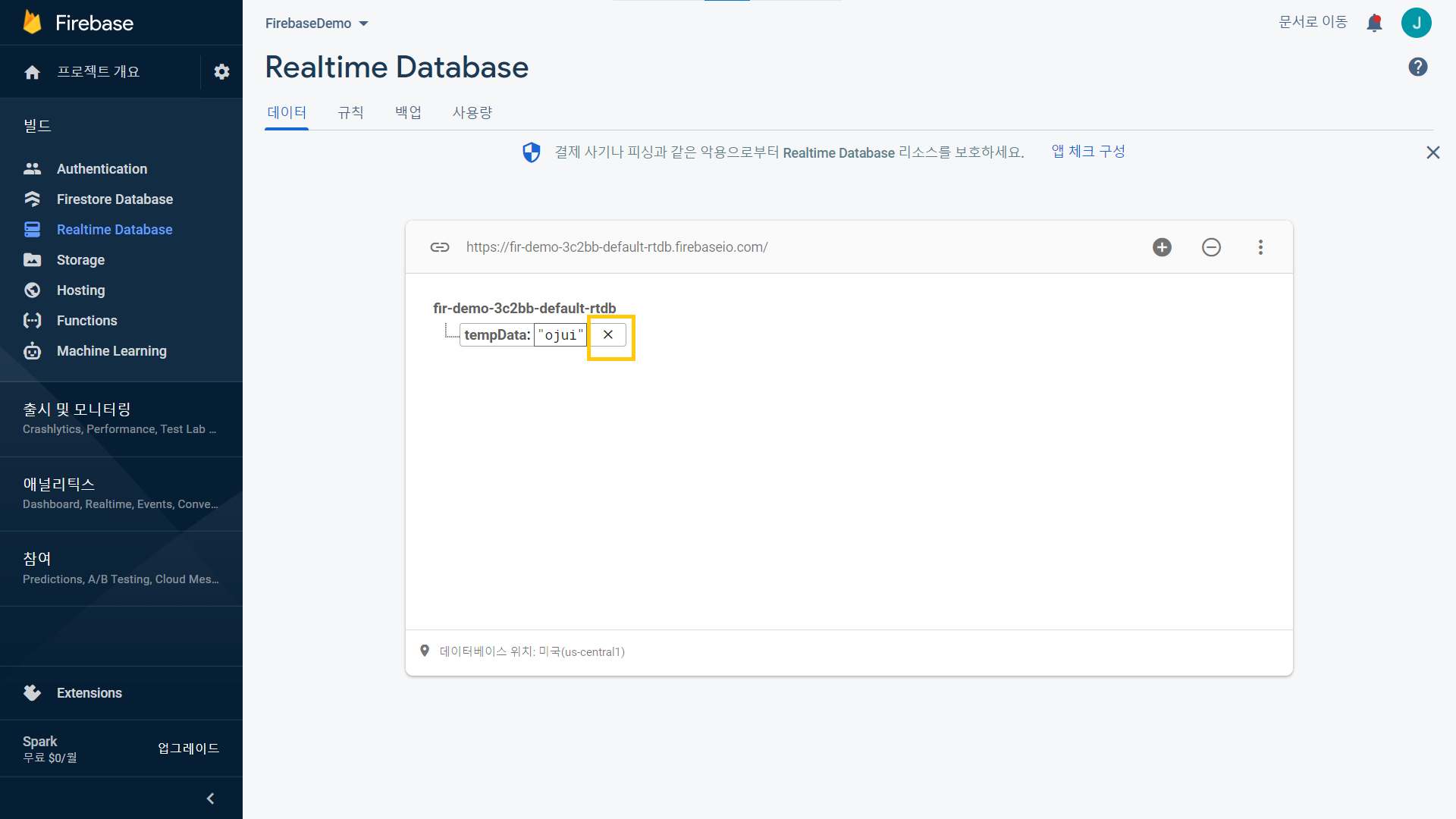
Task: Switch to the 규칙 tab
Action: [x=350, y=113]
